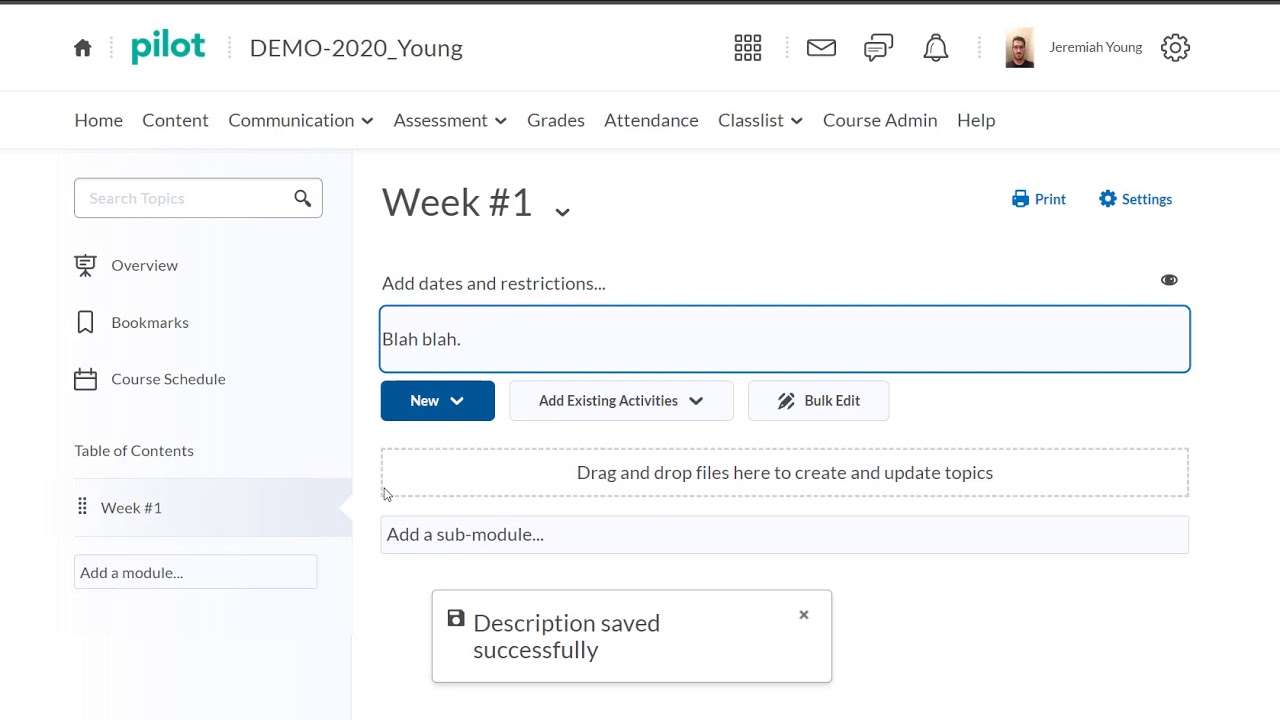Click Add dates and restrictions
Screen dimensions: 1280x720
pos(494,283)
